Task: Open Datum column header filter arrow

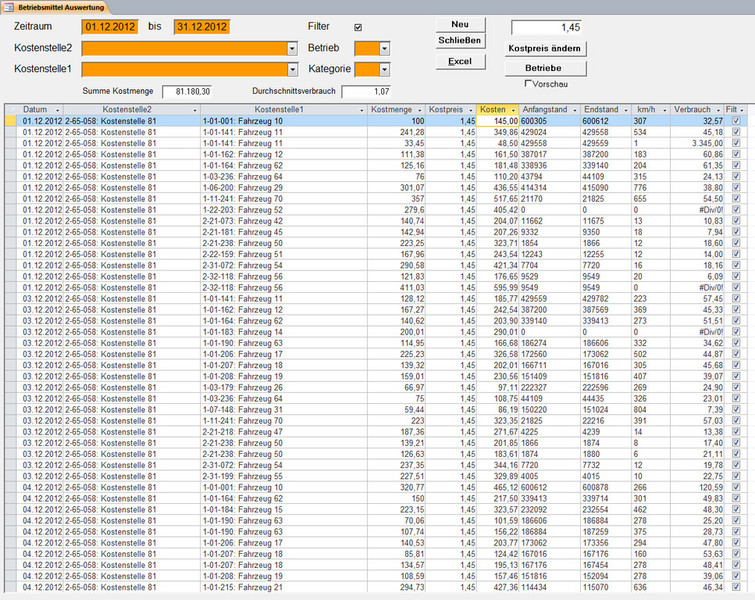Action: pos(57,110)
